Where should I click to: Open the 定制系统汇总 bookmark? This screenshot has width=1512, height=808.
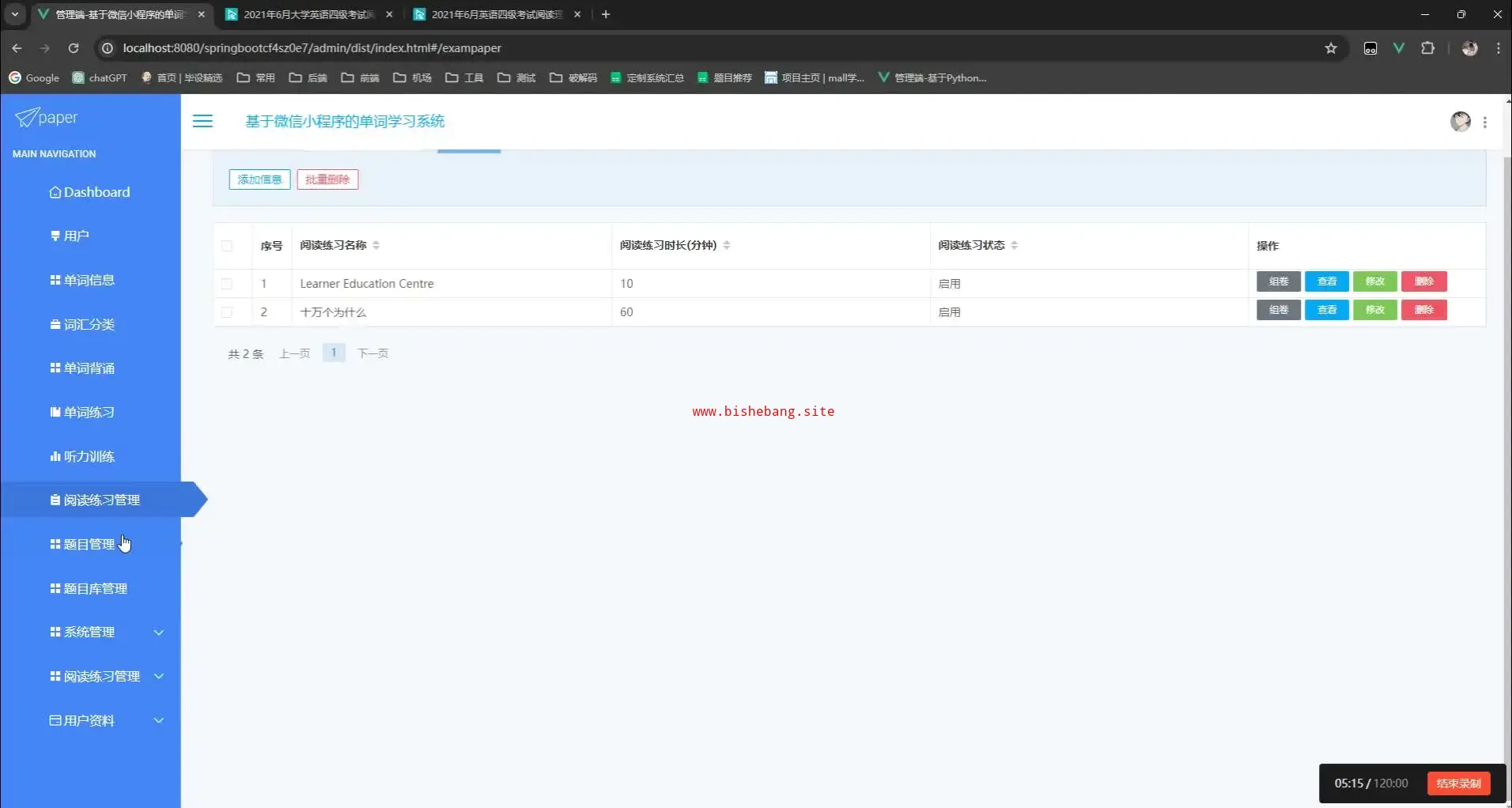tap(647, 77)
